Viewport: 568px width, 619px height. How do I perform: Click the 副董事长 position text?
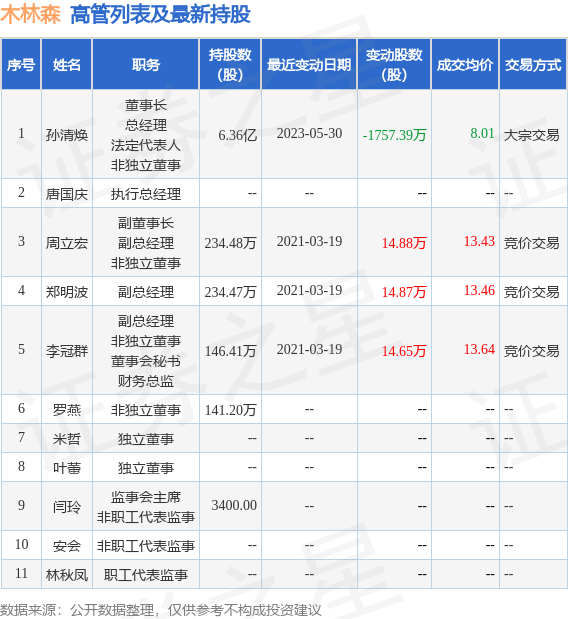(146, 223)
